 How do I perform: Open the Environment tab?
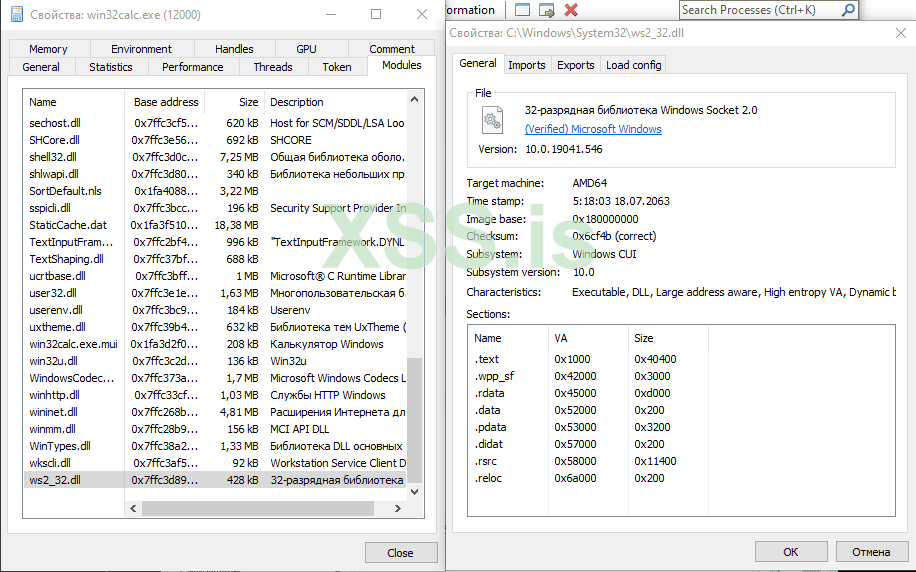coord(141,49)
